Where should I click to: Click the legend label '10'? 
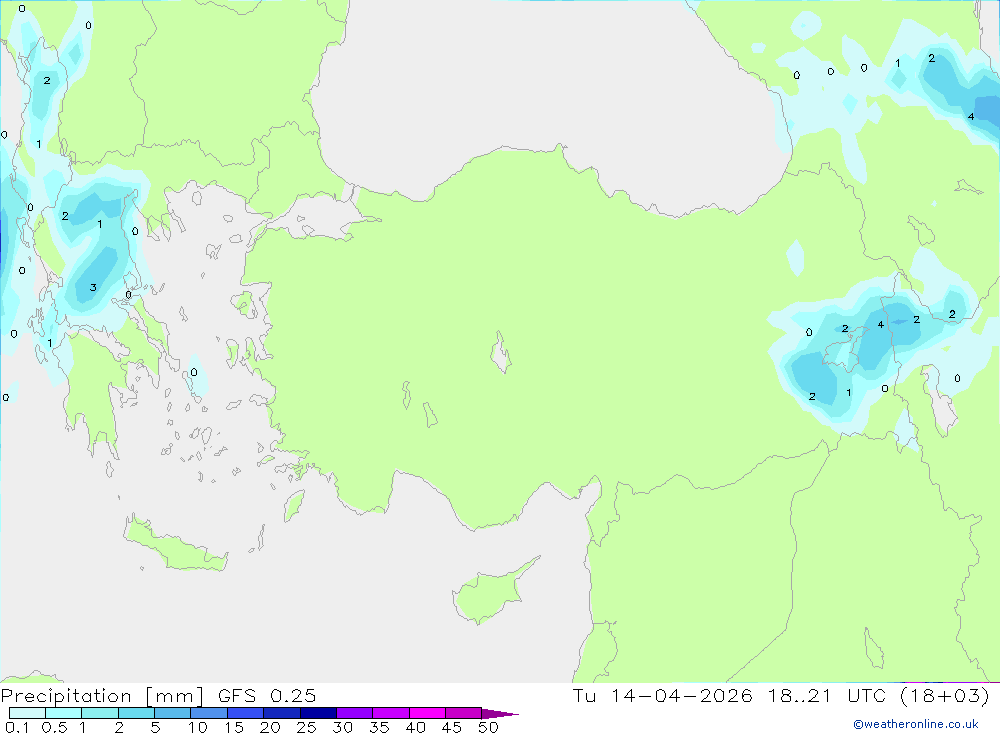point(198,727)
